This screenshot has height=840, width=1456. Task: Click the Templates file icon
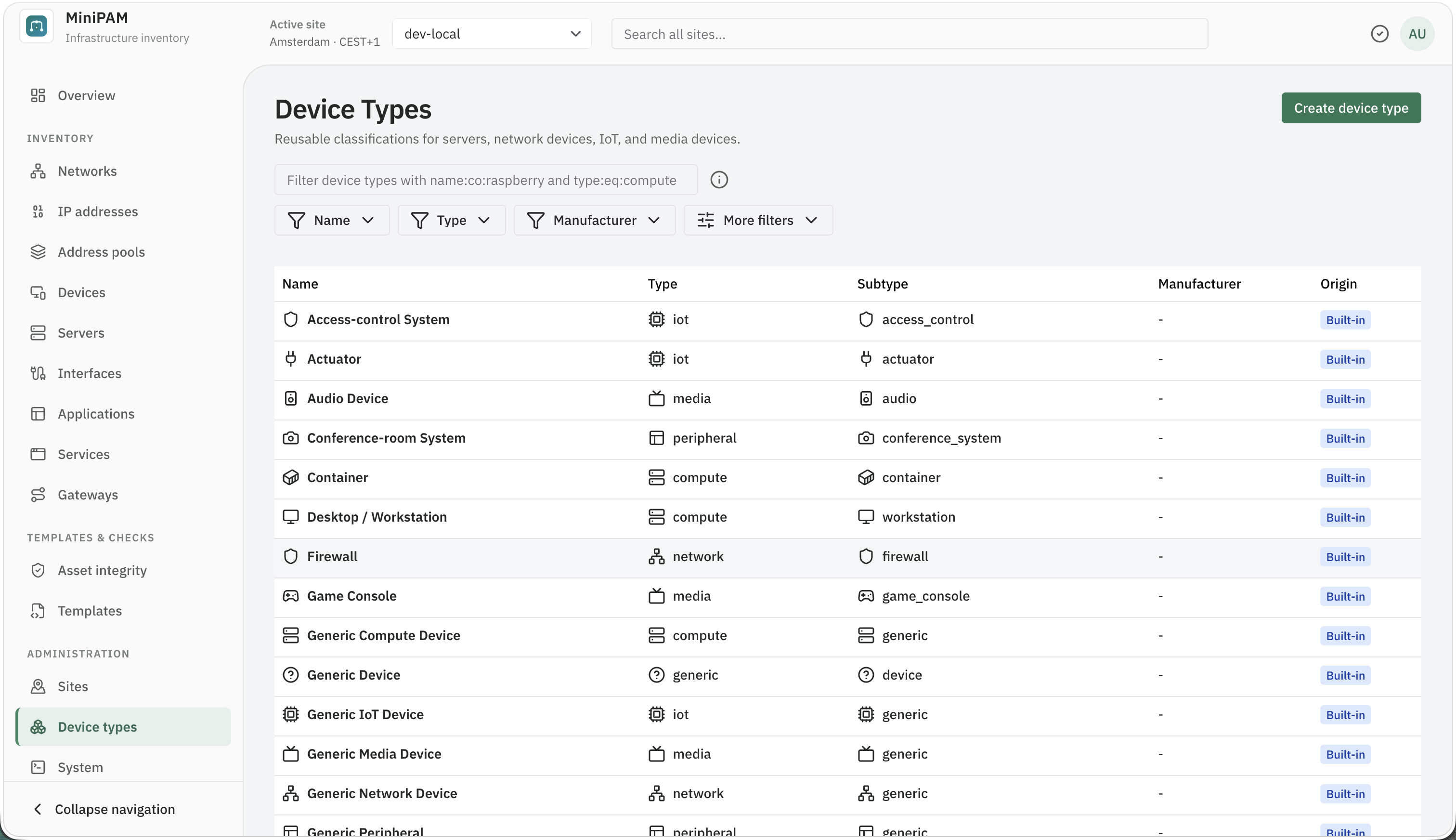(38, 611)
